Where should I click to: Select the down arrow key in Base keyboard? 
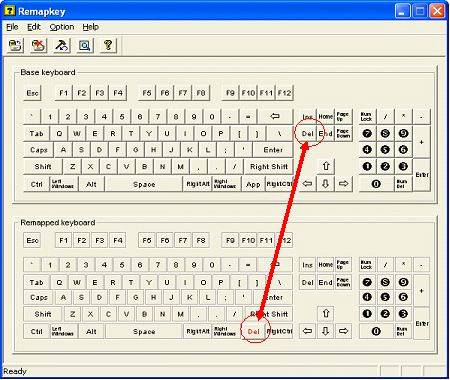pos(326,184)
